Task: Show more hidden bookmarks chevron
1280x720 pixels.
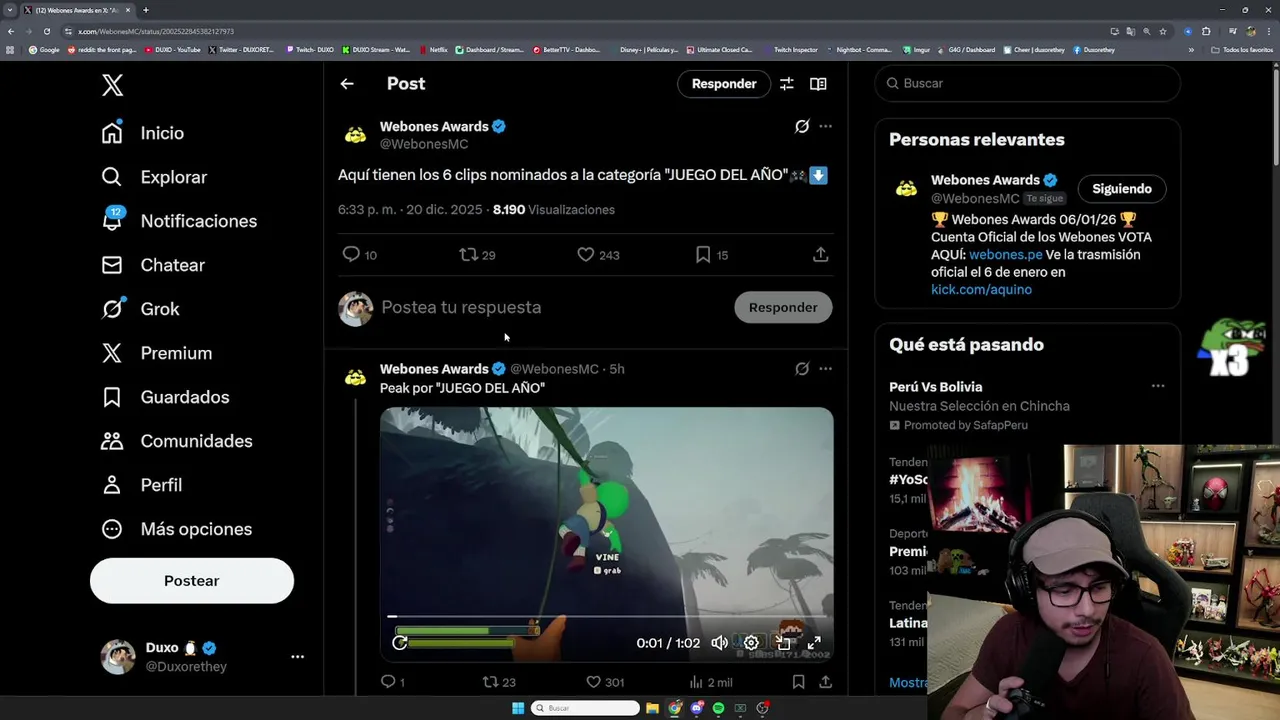Action: [x=1191, y=49]
